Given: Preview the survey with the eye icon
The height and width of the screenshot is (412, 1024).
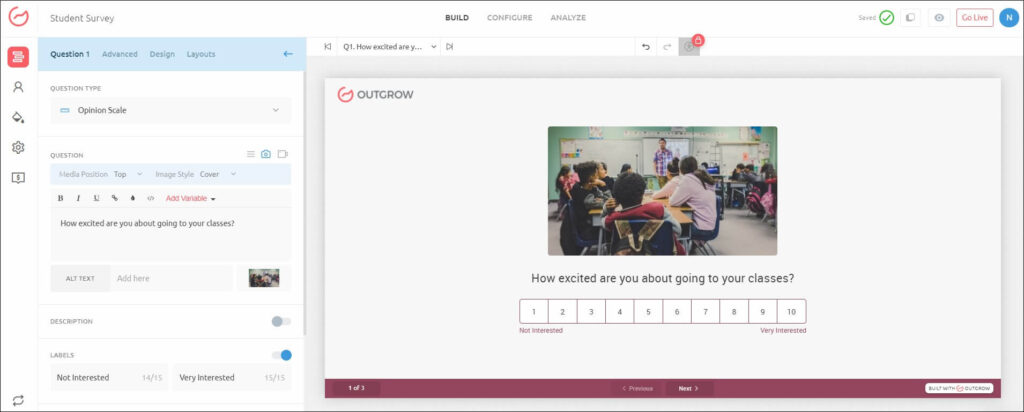Looking at the screenshot, I should pyautogui.click(x=938, y=18).
